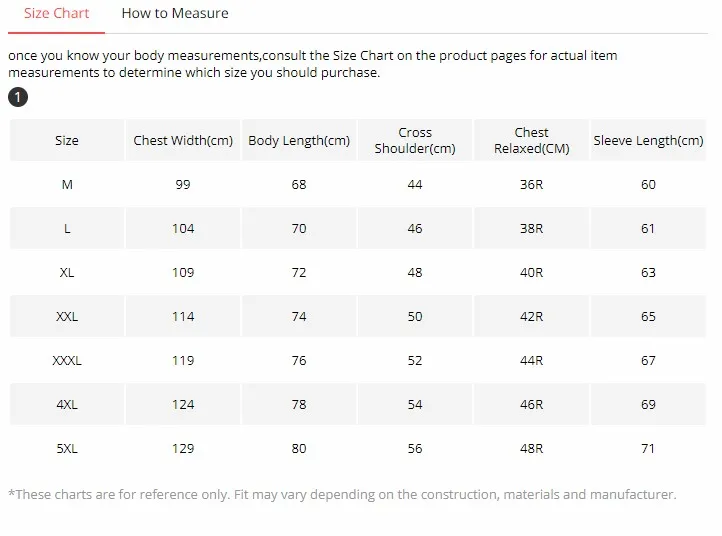This screenshot has height=536, width=722.
Task: Click the Size column header
Action: (x=67, y=141)
